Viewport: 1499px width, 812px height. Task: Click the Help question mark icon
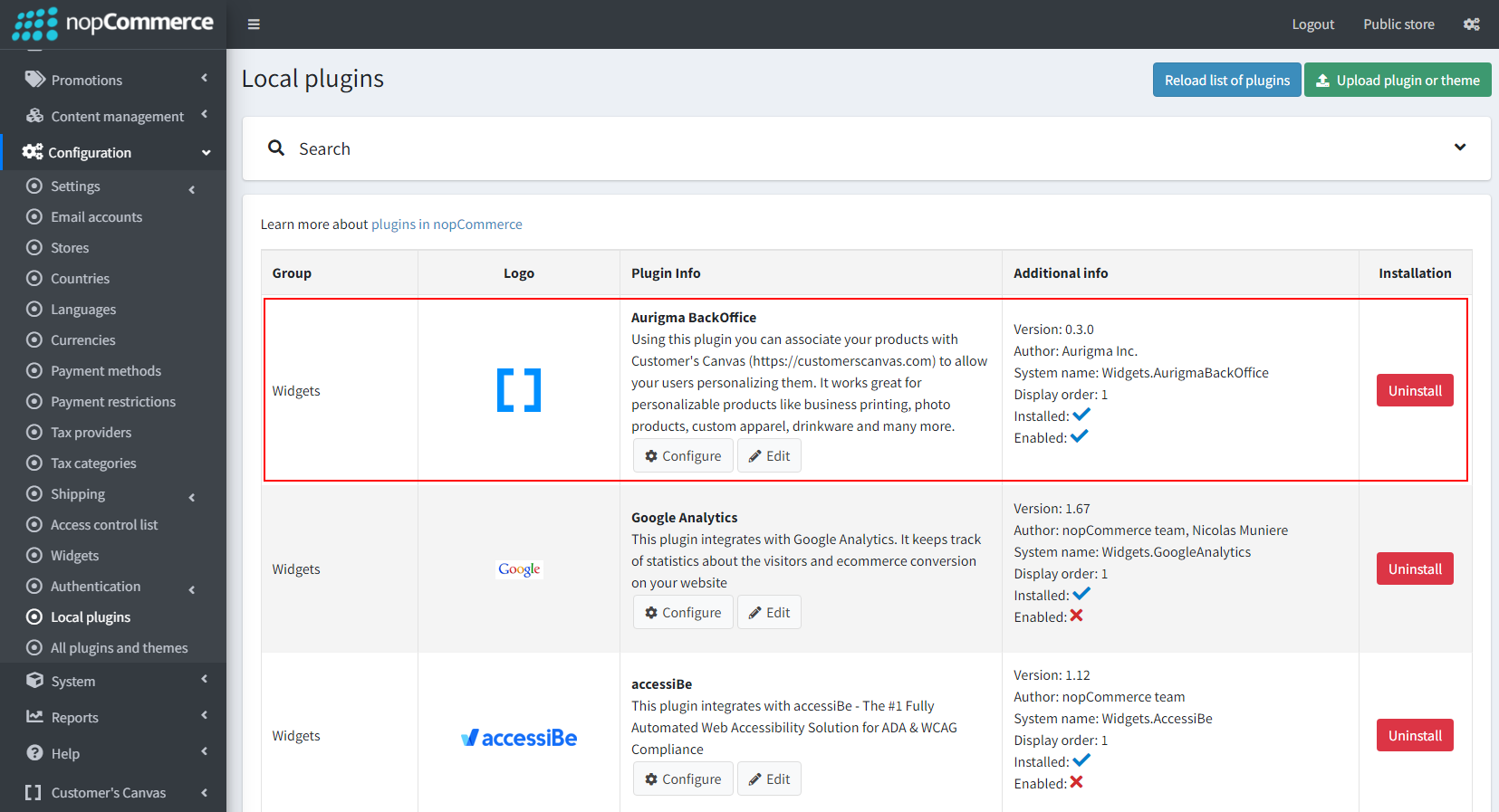35,753
